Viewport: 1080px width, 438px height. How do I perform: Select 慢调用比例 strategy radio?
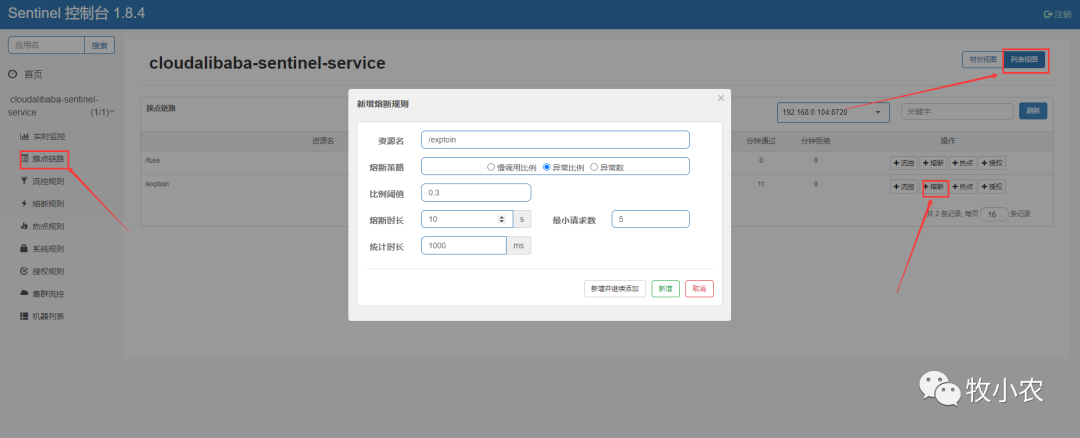click(490, 167)
